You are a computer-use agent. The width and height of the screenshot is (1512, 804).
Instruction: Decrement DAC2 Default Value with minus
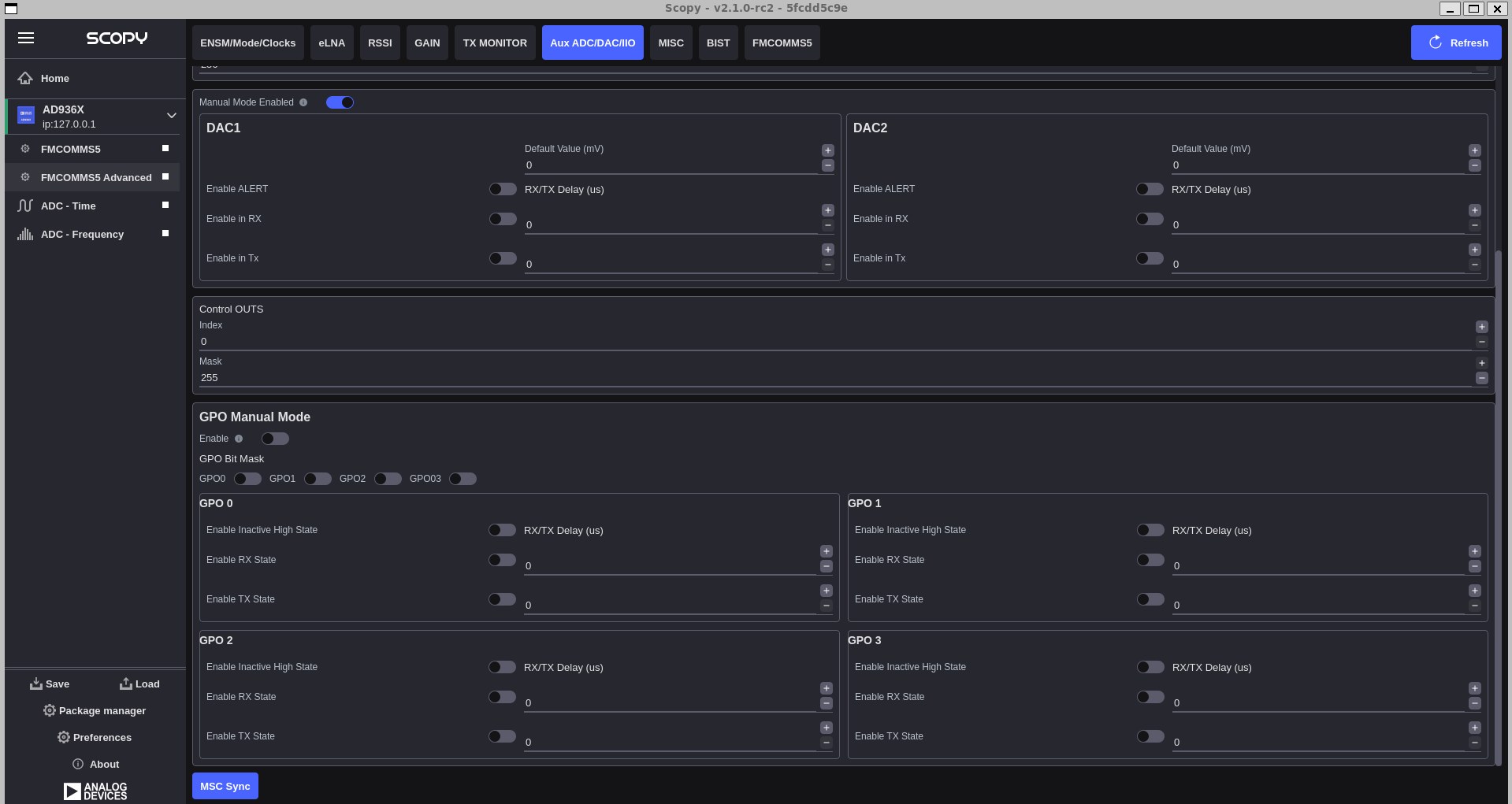coord(1475,165)
